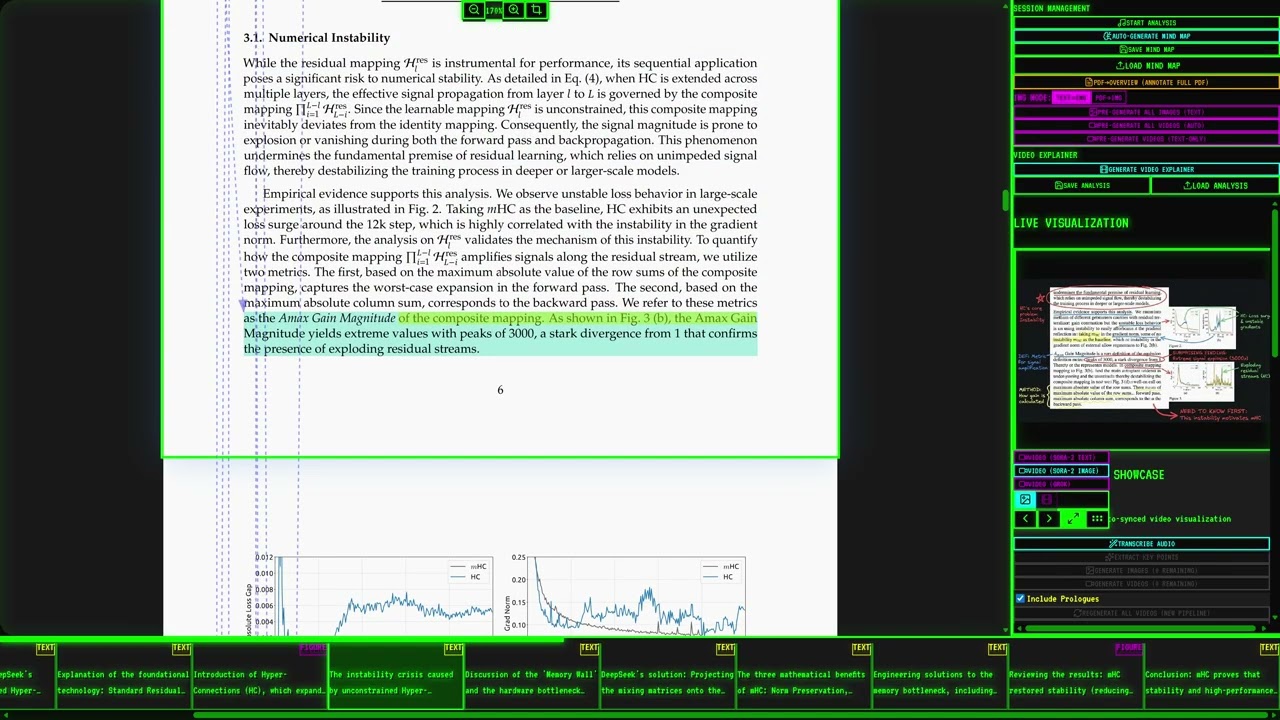Click page number 6 in PDF
This screenshot has height=720, width=1280.
click(x=500, y=390)
